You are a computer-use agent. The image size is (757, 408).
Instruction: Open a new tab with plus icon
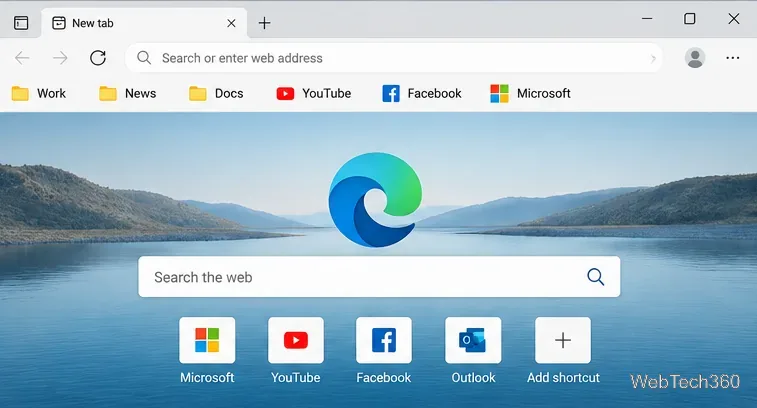click(x=265, y=23)
